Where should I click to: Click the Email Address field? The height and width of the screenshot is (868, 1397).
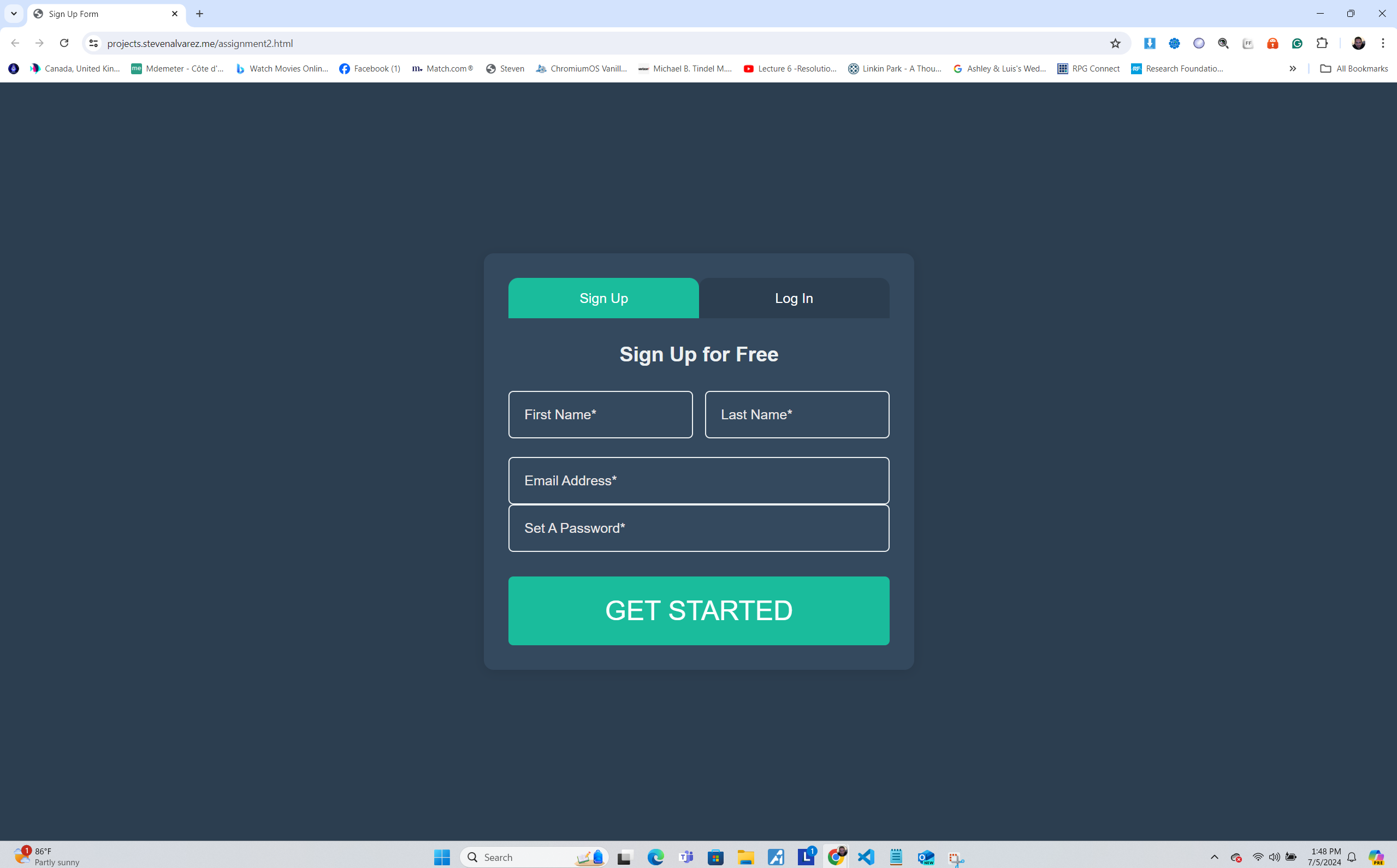pyautogui.click(x=698, y=480)
